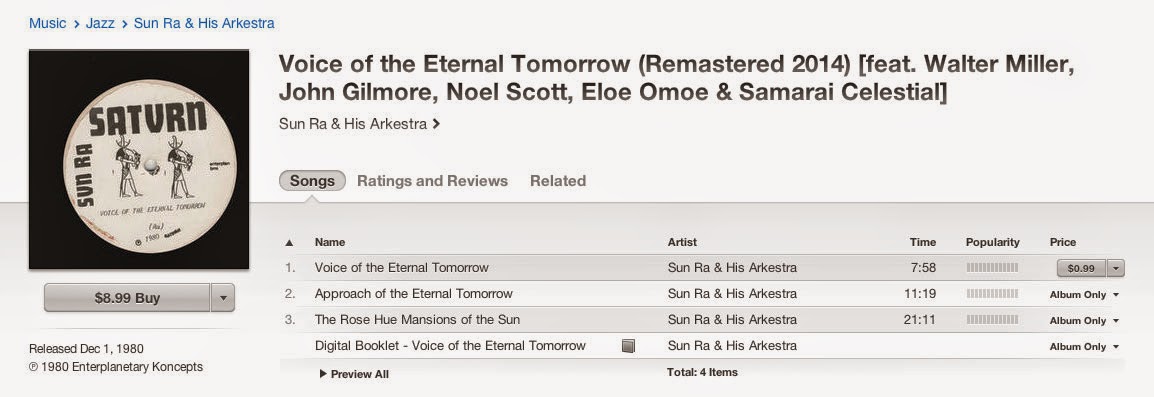Click the sort arrow in track number column

coord(289,242)
